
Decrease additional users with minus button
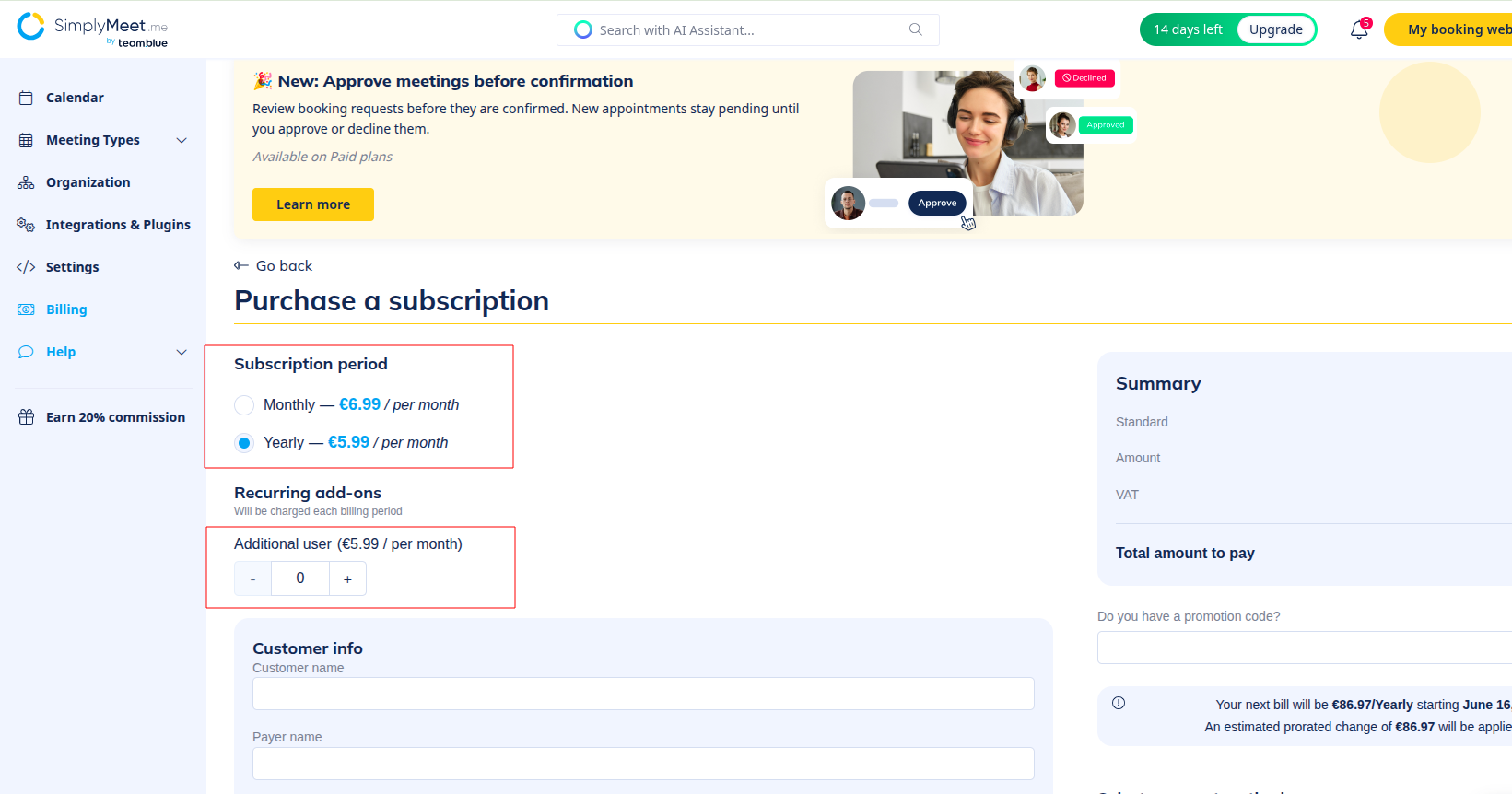point(252,578)
